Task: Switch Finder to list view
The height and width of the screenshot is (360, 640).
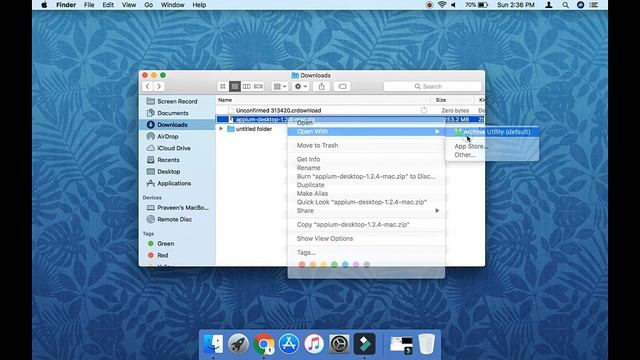Action: point(235,87)
